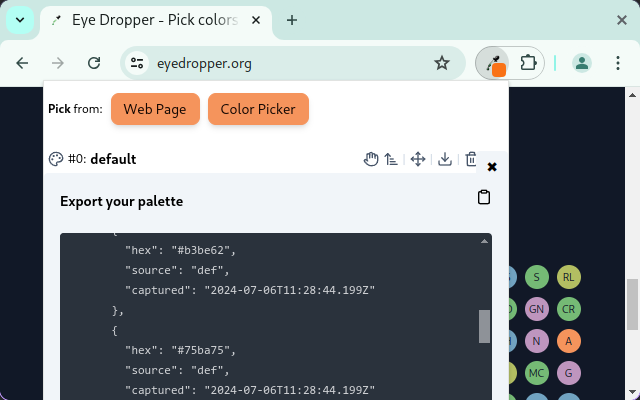The height and width of the screenshot is (400, 640).
Task: Click the four-arrow move icon
Action: [x=418, y=159]
